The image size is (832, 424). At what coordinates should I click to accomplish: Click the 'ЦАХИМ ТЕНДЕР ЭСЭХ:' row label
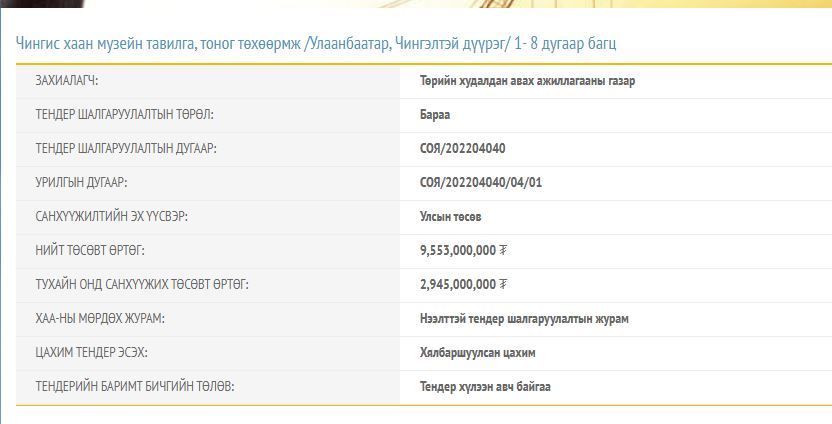click(91, 353)
